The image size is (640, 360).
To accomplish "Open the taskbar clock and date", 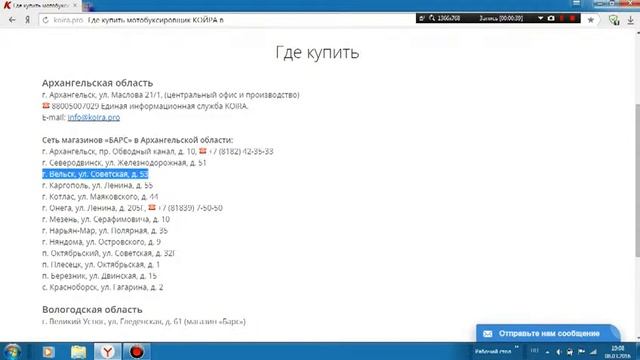I will (x=618, y=352).
